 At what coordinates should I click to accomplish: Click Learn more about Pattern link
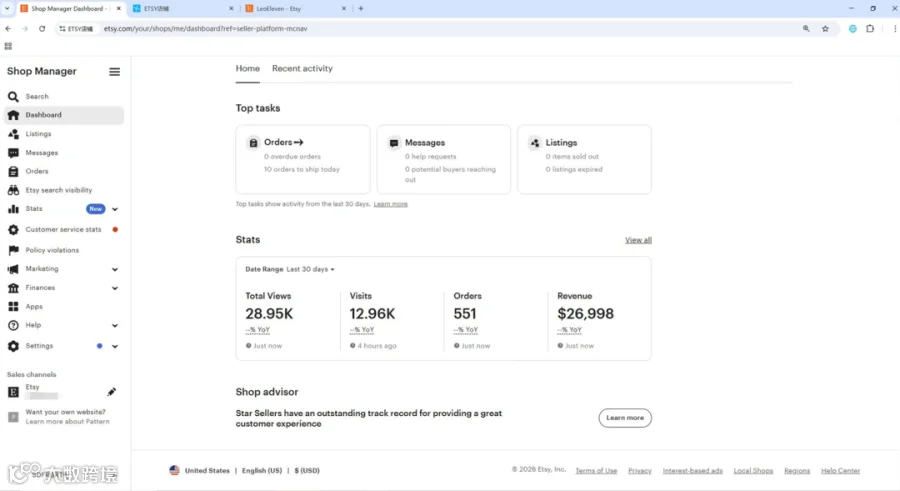(67, 422)
